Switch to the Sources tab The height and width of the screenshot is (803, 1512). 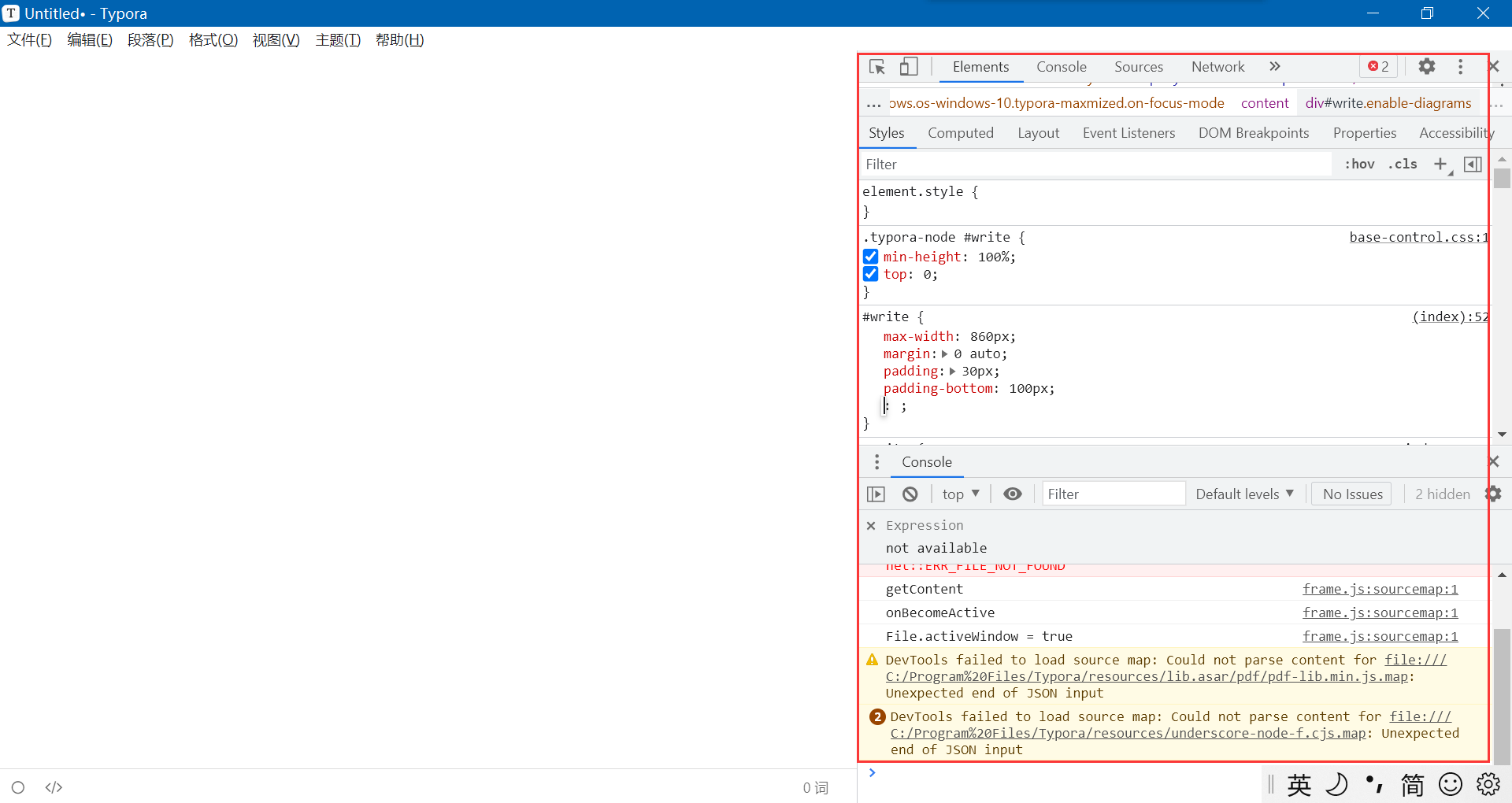[1139, 67]
